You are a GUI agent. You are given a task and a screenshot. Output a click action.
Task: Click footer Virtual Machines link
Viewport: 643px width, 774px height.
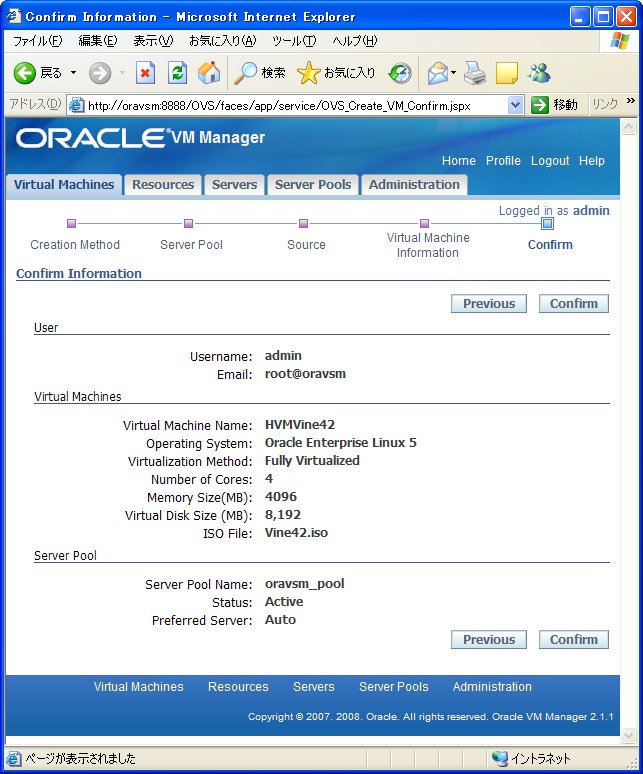pos(138,687)
